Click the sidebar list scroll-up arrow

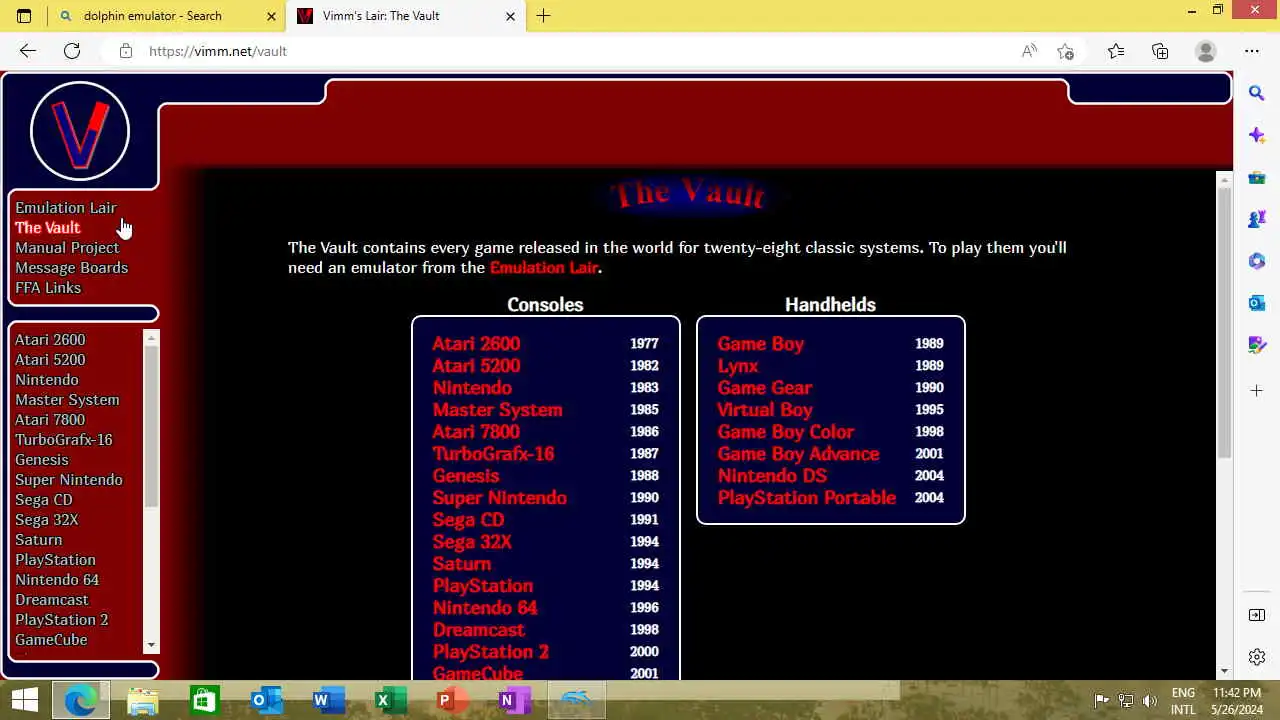152,338
